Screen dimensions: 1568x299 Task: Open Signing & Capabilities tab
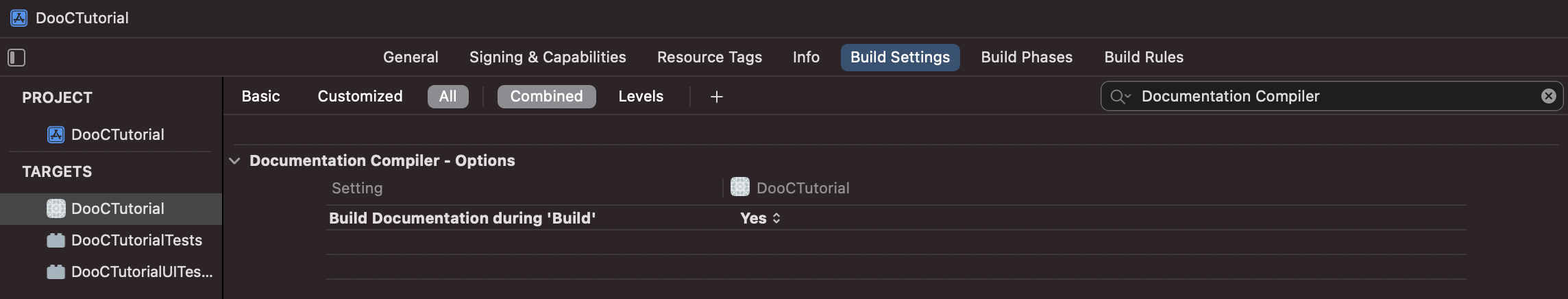(548, 57)
